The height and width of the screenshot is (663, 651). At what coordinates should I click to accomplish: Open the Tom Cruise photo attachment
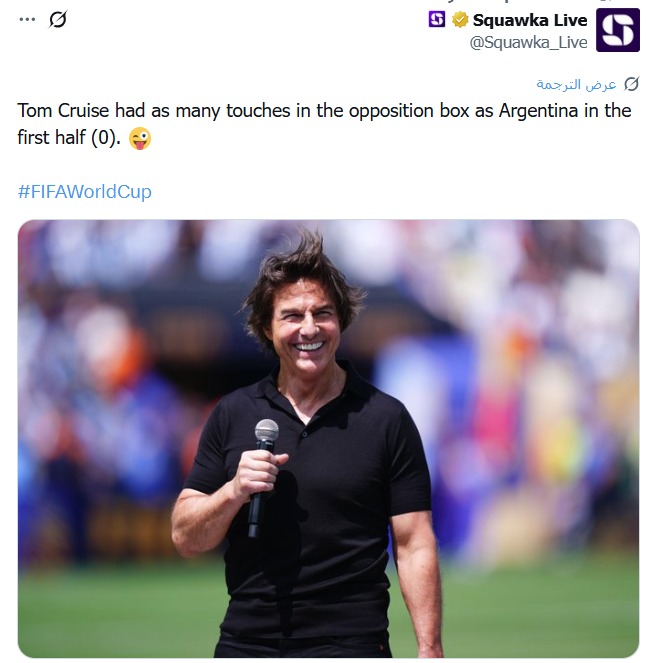click(x=328, y=438)
